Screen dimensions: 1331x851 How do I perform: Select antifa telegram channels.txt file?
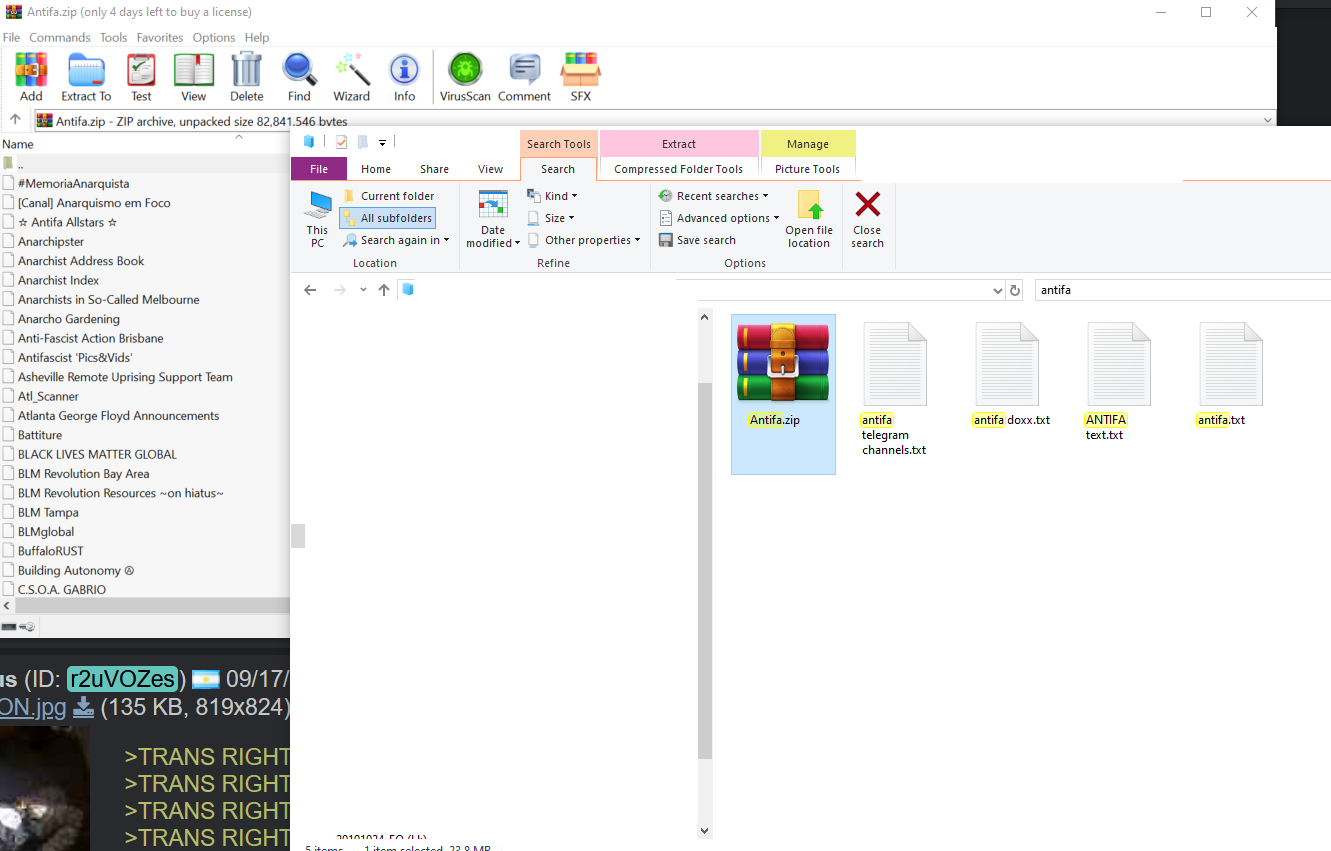coord(894,390)
